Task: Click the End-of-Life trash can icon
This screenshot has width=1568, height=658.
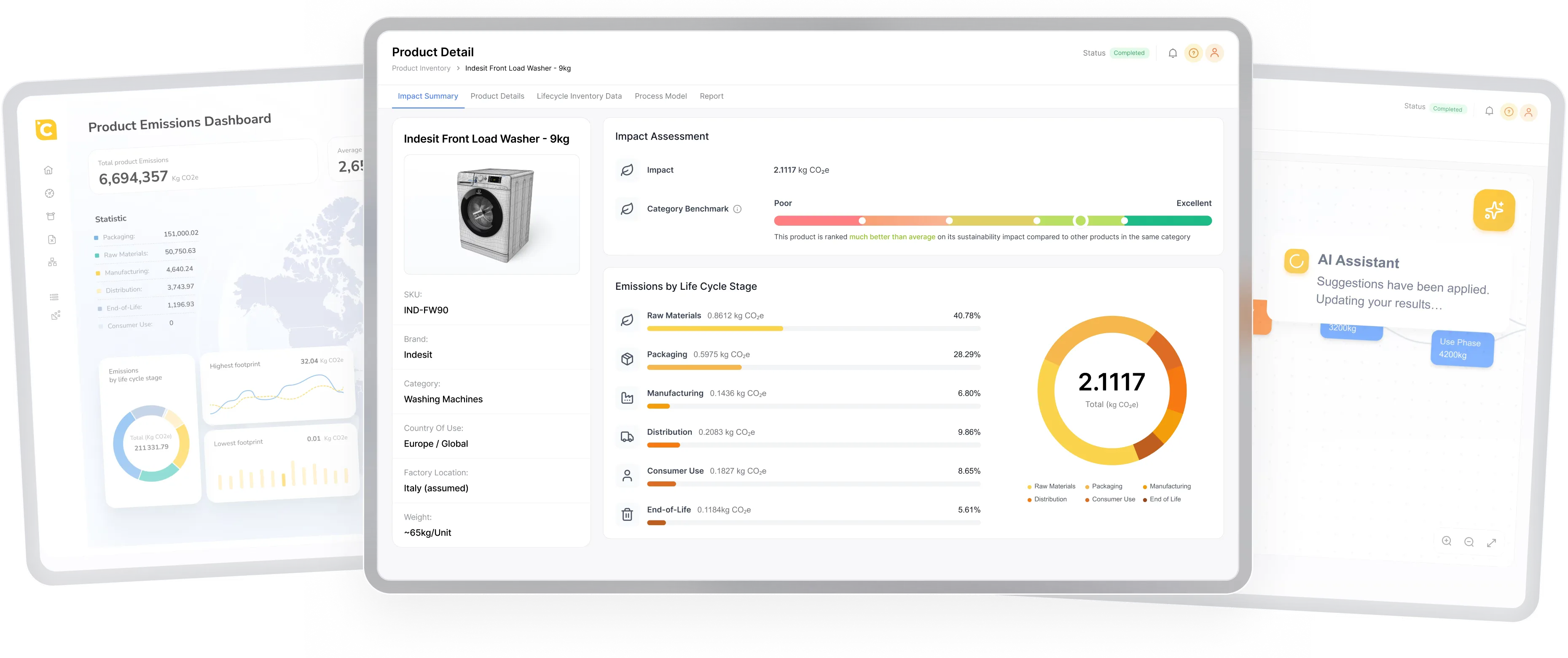Action: pyautogui.click(x=627, y=514)
